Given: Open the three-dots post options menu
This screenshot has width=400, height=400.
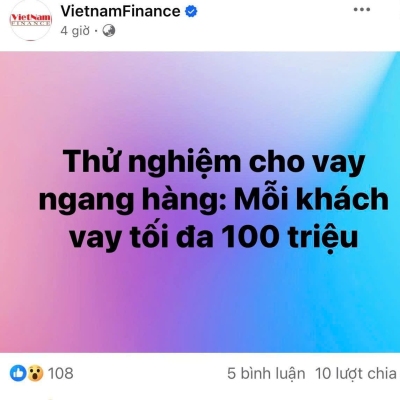Looking at the screenshot, I should (362, 10).
